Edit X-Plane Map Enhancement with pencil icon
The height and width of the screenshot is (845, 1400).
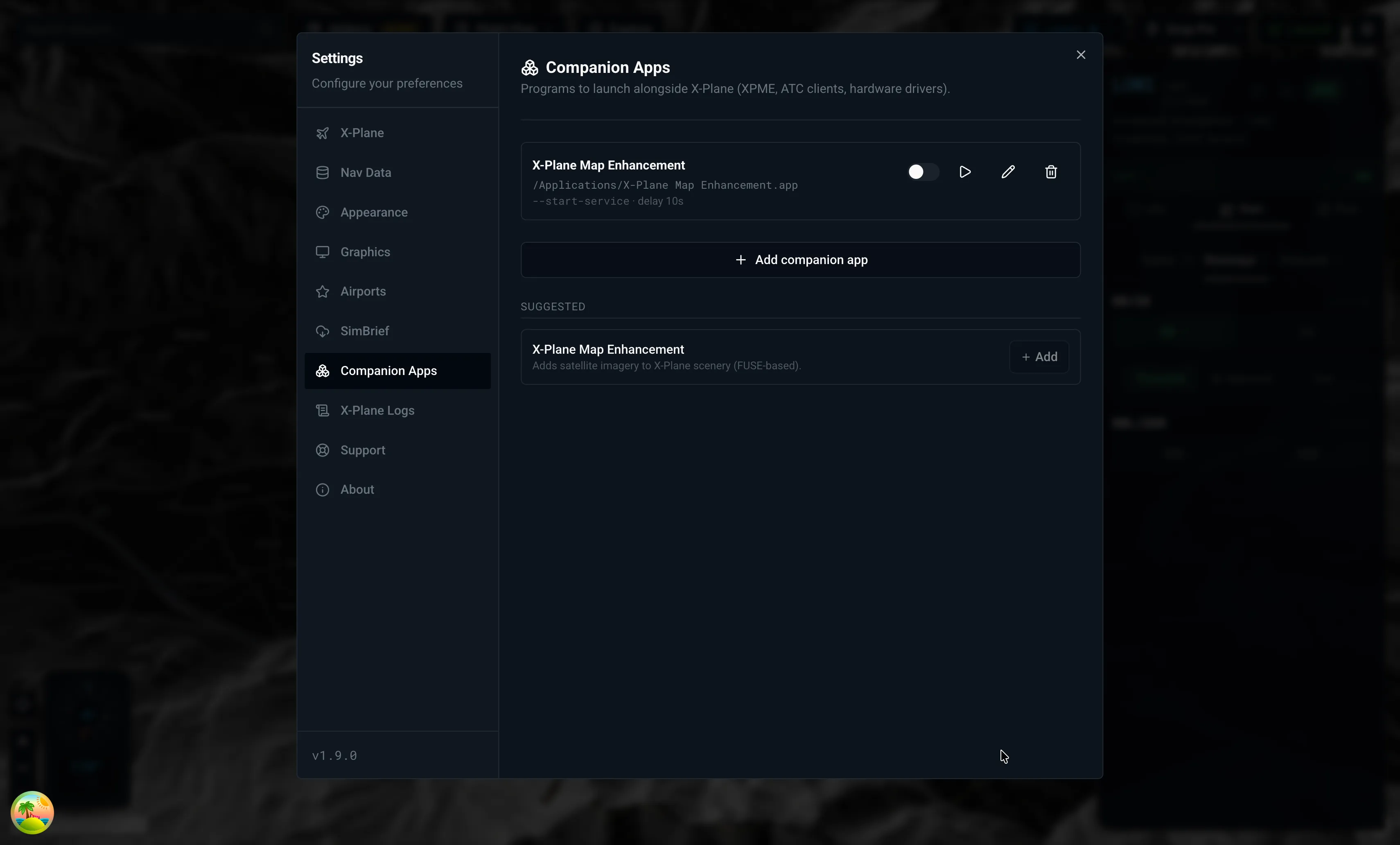(x=1008, y=172)
